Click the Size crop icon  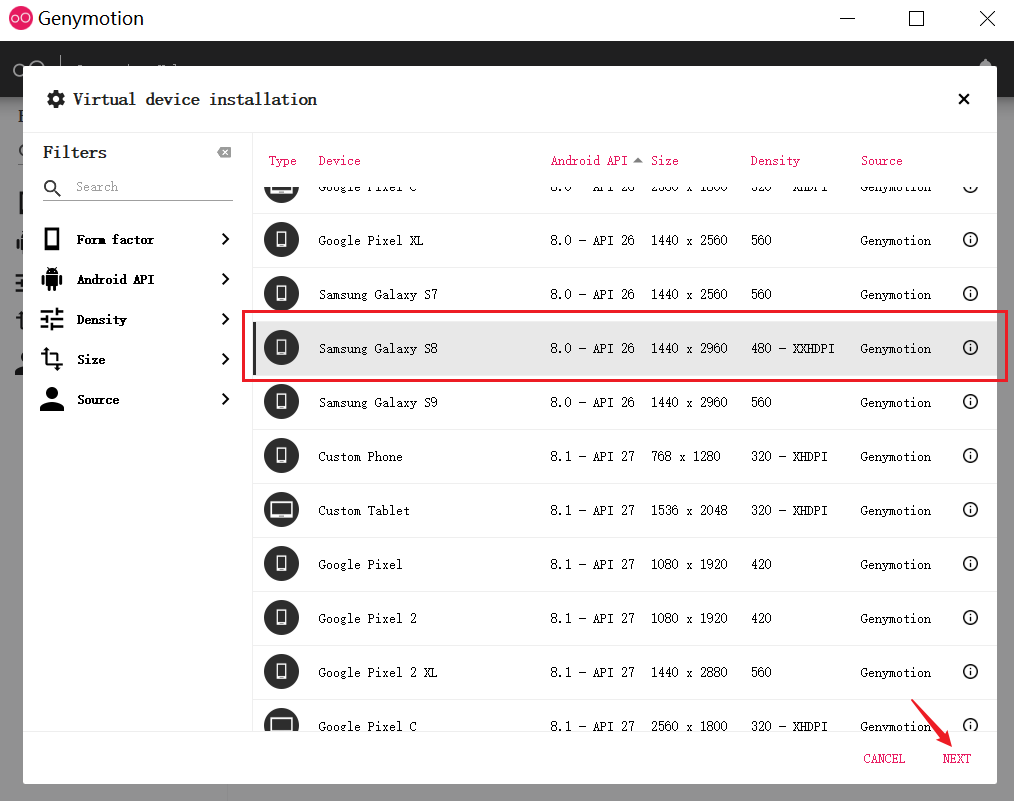coord(52,359)
